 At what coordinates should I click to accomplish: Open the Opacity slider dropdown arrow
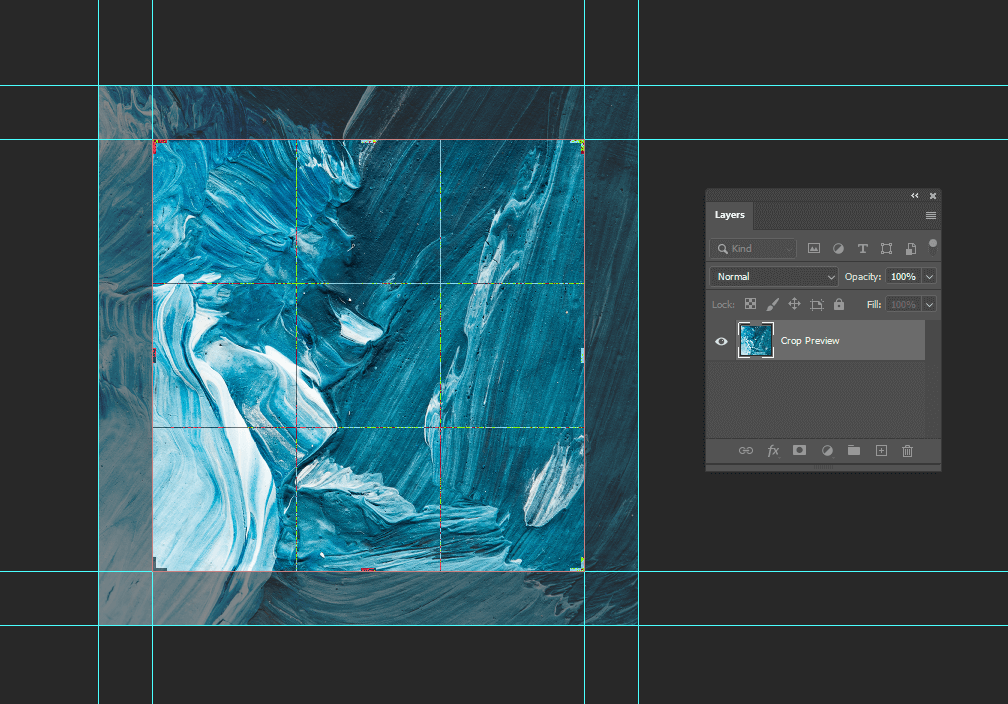930,276
